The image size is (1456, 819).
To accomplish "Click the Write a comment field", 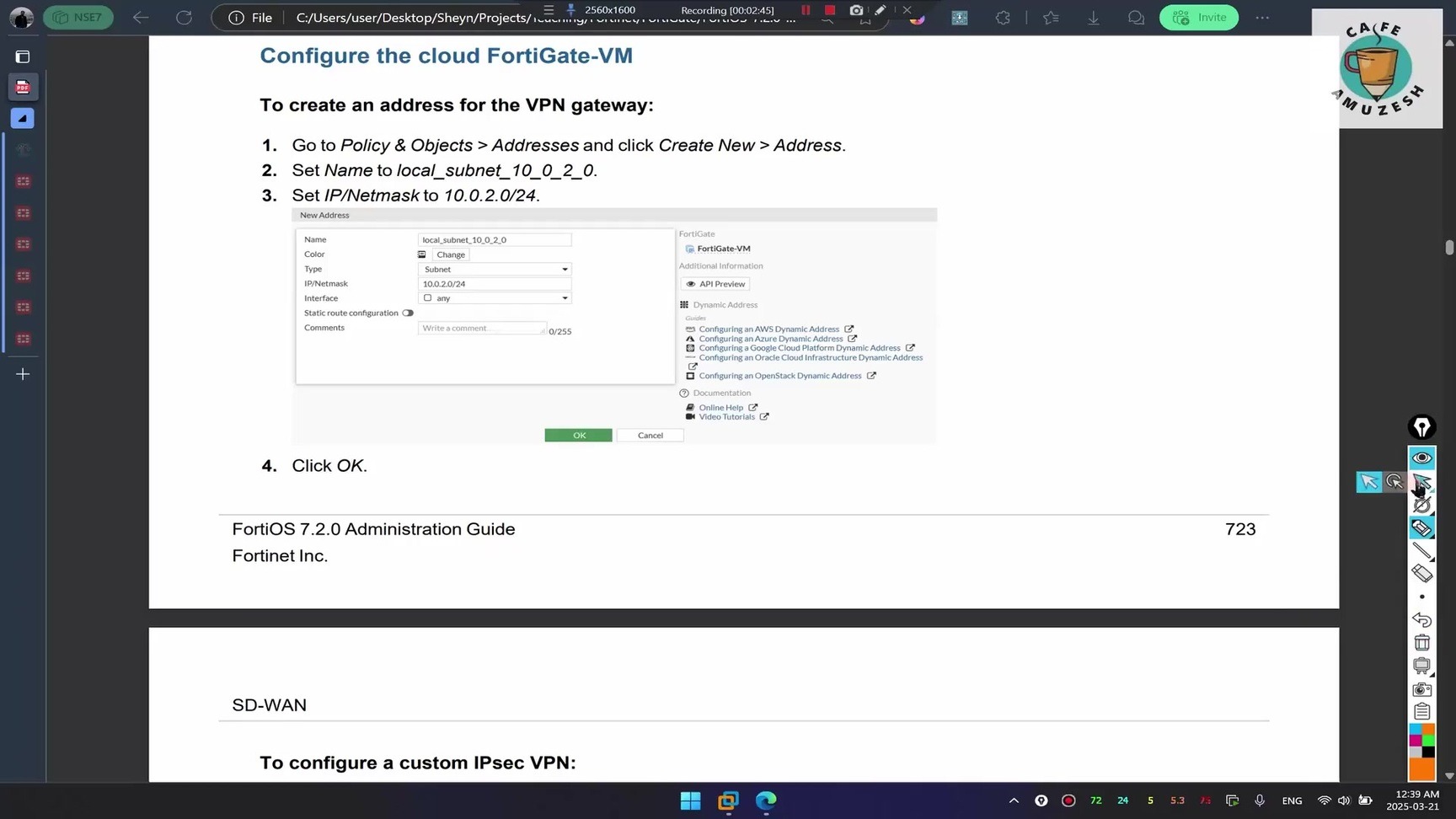I will (x=482, y=329).
